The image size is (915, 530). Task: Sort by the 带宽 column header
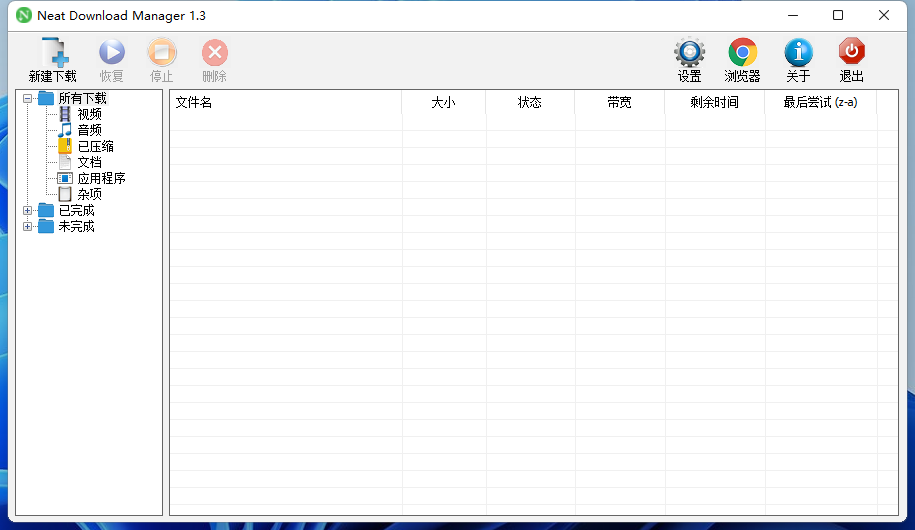pyautogui.click(x=620, y=102)
